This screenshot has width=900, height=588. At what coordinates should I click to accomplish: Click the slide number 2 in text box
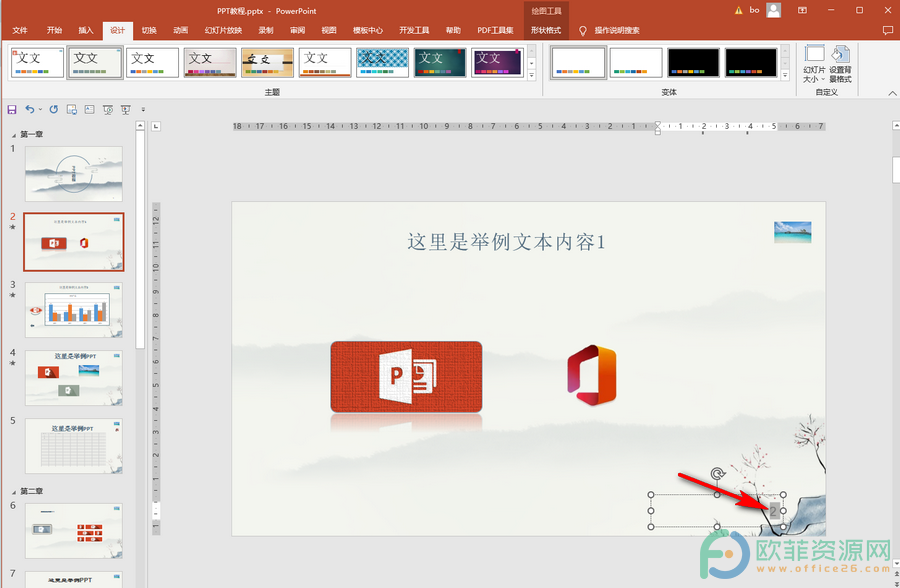pos(773,511)
